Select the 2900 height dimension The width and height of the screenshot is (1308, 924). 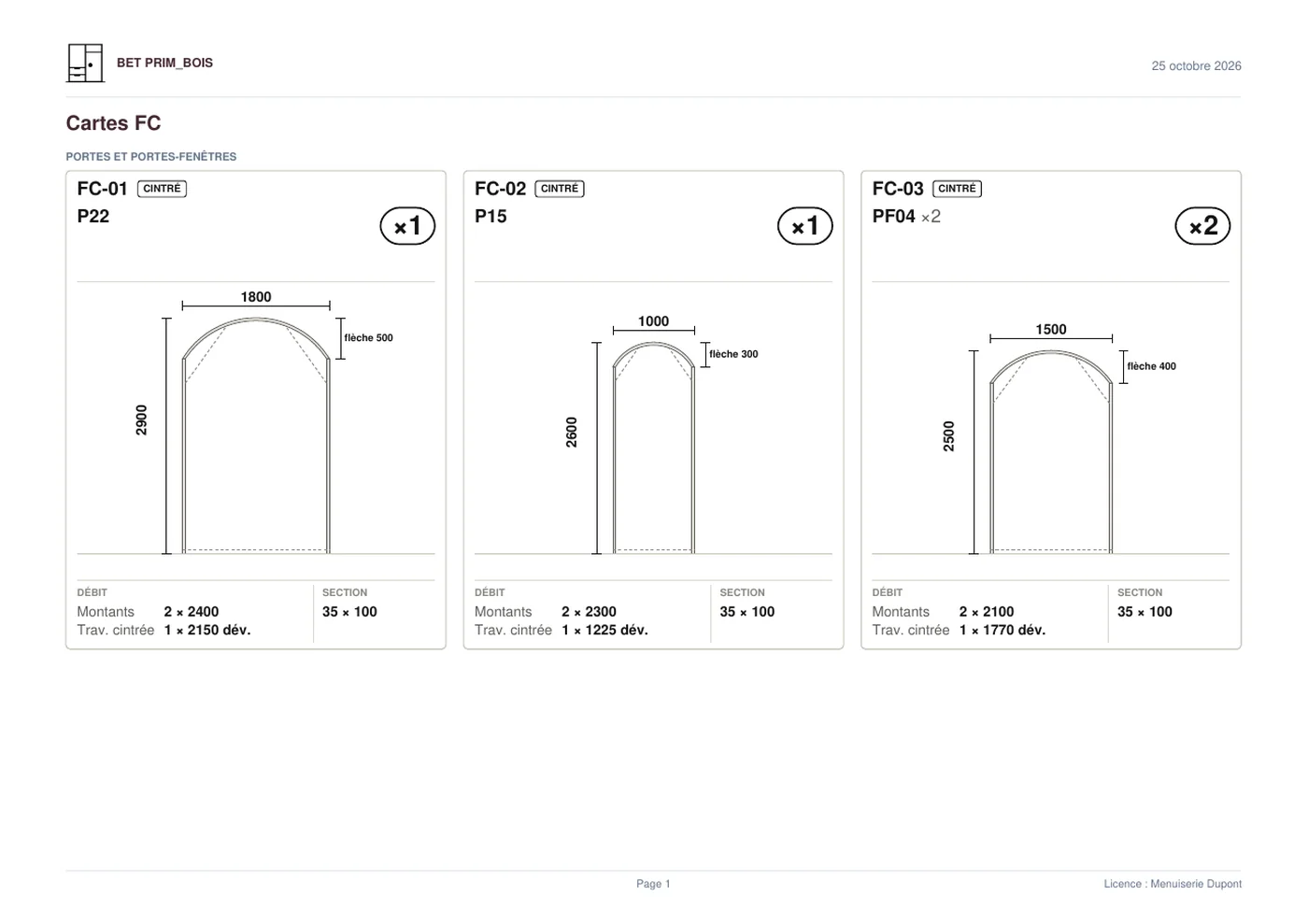pos(142,419)
